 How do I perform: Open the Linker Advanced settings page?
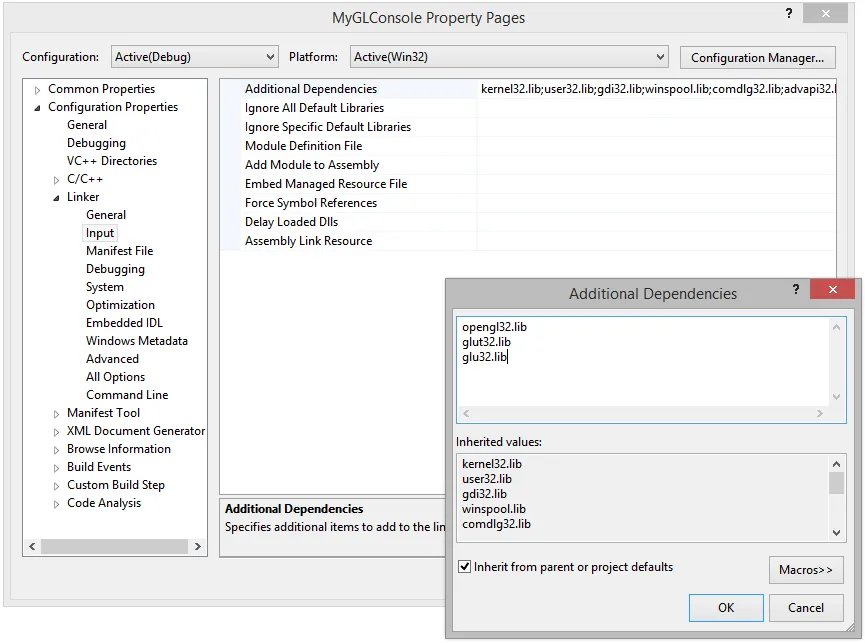pos(111,358)
